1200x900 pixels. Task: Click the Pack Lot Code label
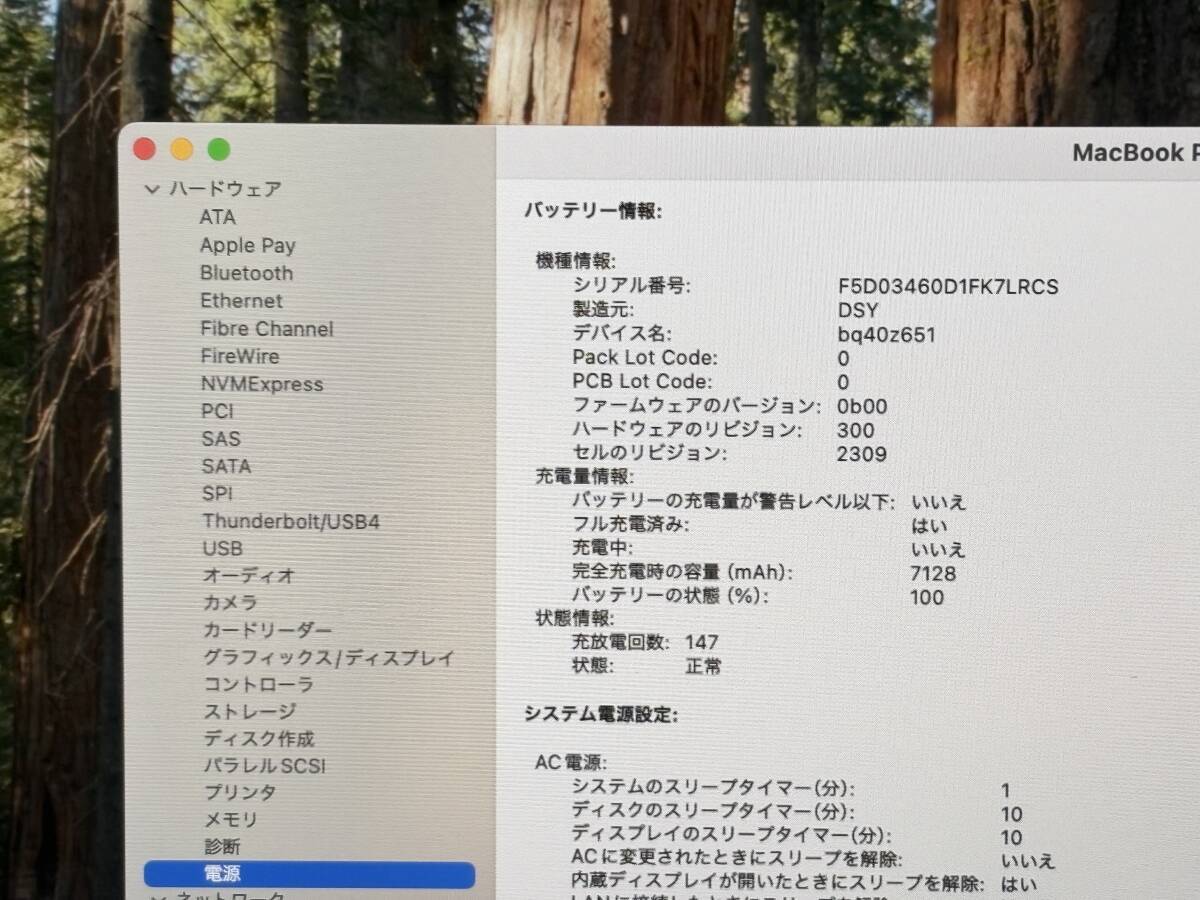(645, 358)
